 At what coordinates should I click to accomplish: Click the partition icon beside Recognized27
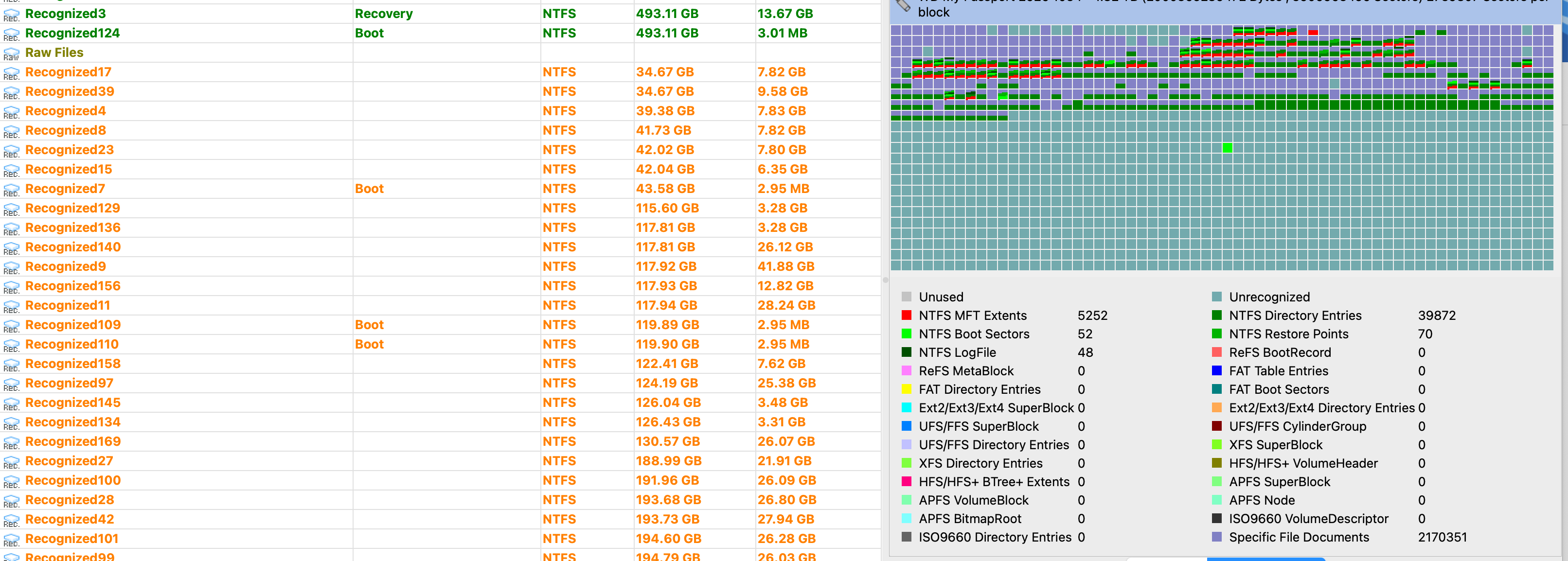coord(11,462)
